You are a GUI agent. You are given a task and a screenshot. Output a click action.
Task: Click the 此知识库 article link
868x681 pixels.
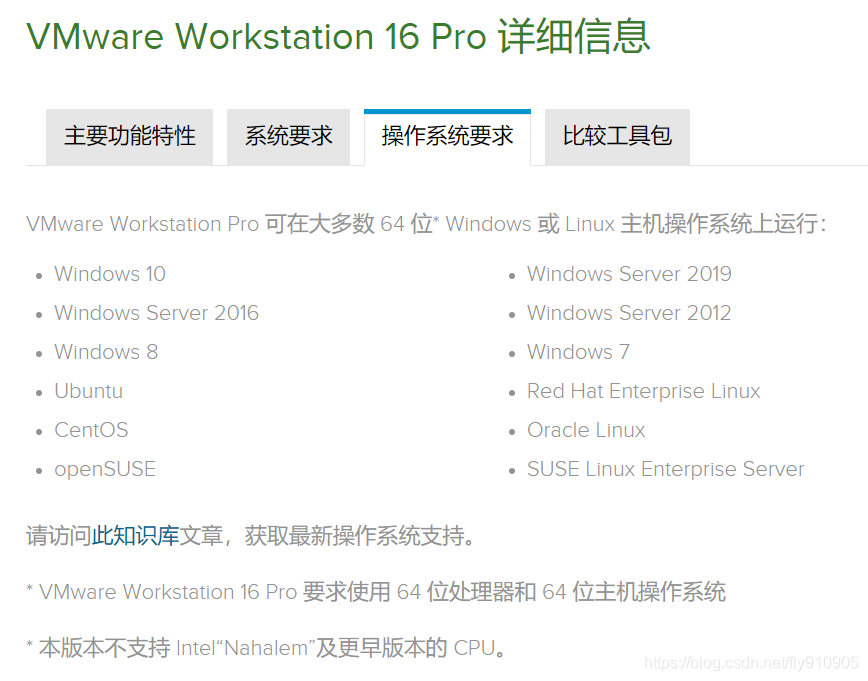(135, 536)
